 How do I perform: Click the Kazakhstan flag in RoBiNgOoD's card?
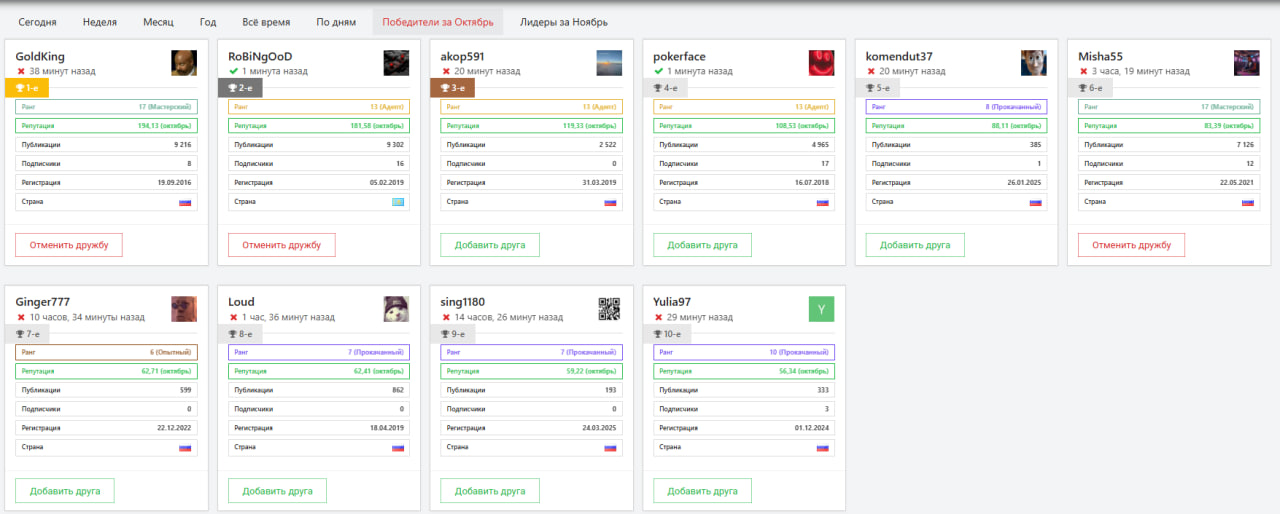pos(397,202)
